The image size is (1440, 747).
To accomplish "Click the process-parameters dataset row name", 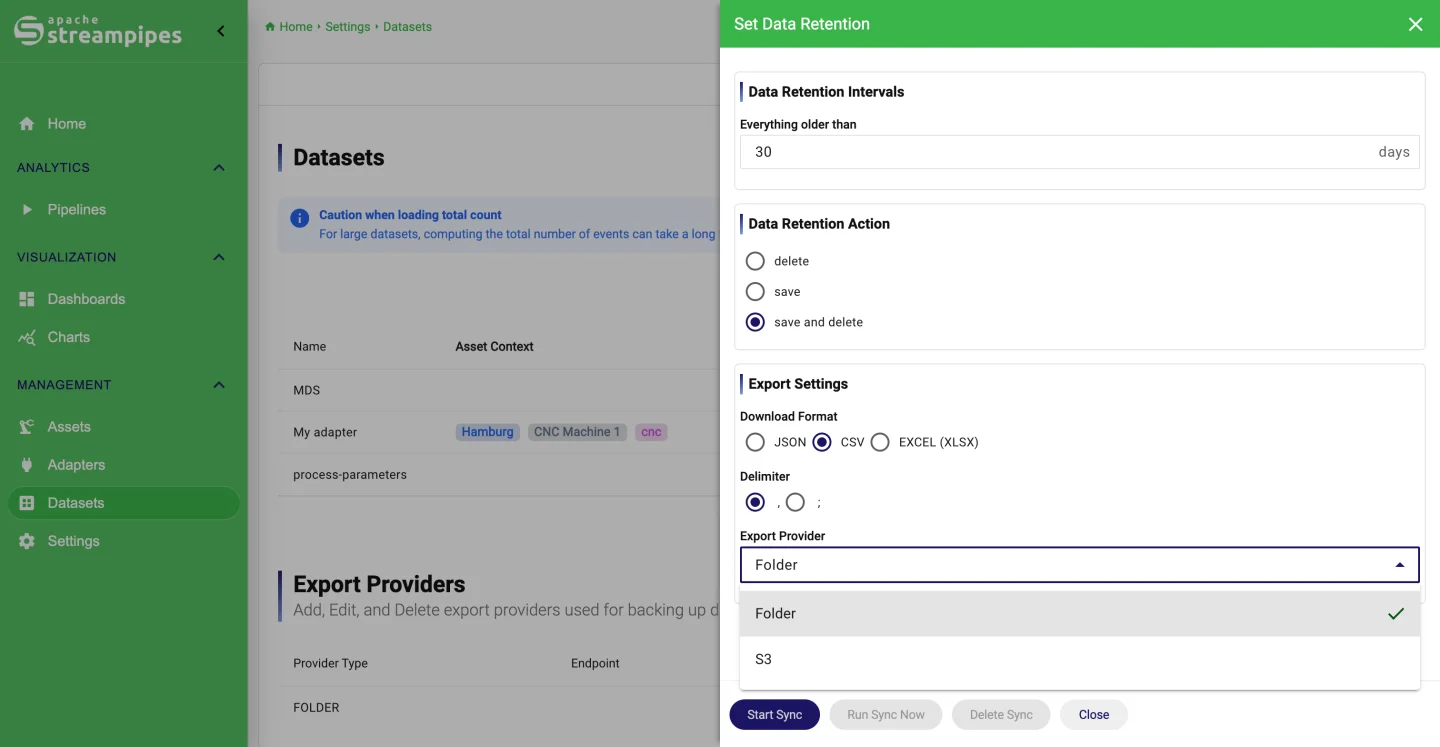I will [x=350, y=475].
